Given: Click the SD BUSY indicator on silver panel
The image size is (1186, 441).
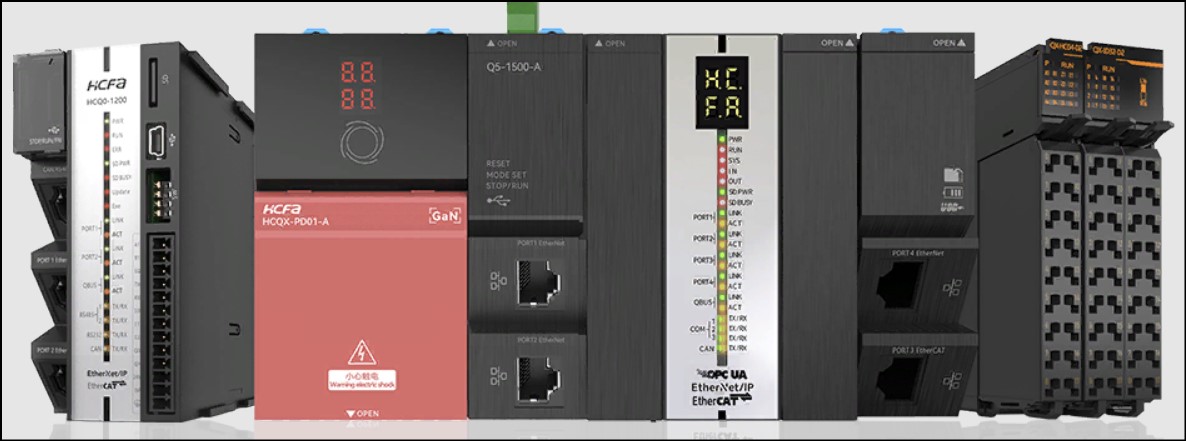Looking at the screenshot, I should (x=720, y=202).
